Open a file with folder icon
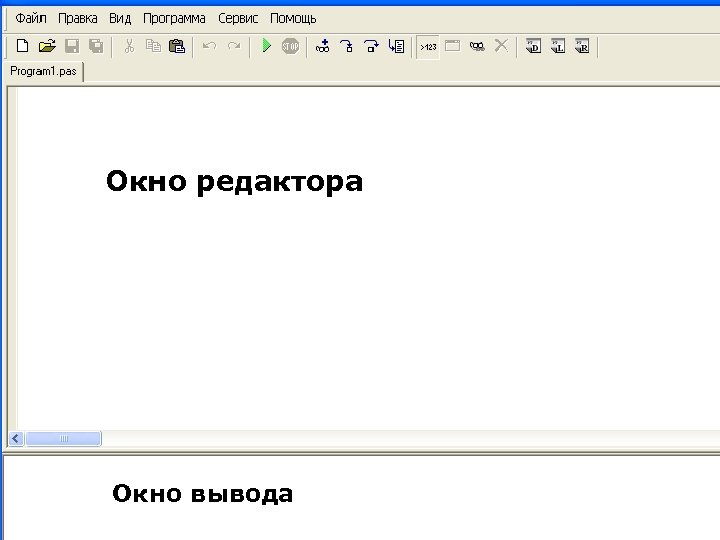This screenshot has width=720, height=540. [x=47, y=46]
